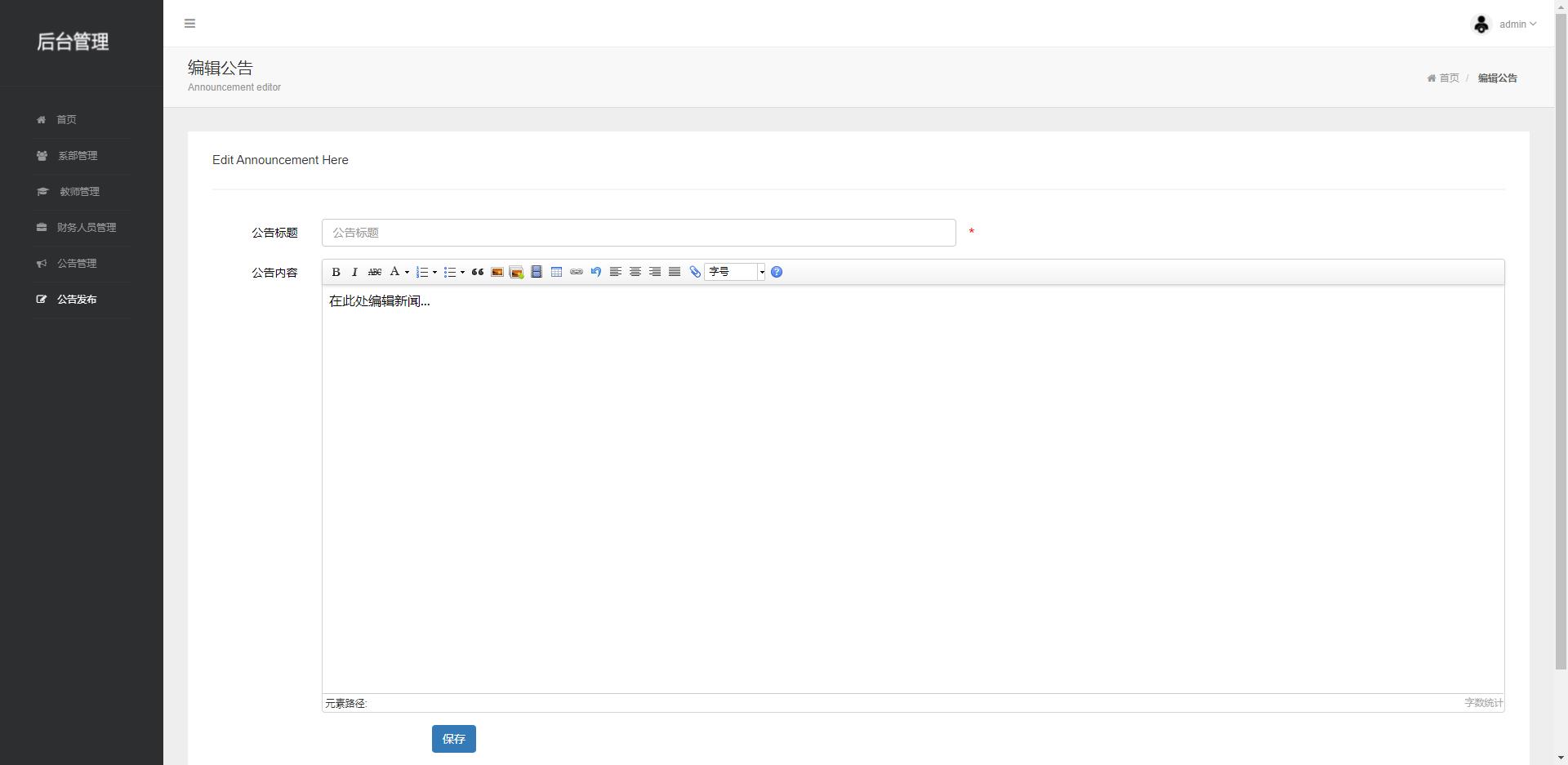Toggle bold formatting in editor toolbar

tap(336, 272)
